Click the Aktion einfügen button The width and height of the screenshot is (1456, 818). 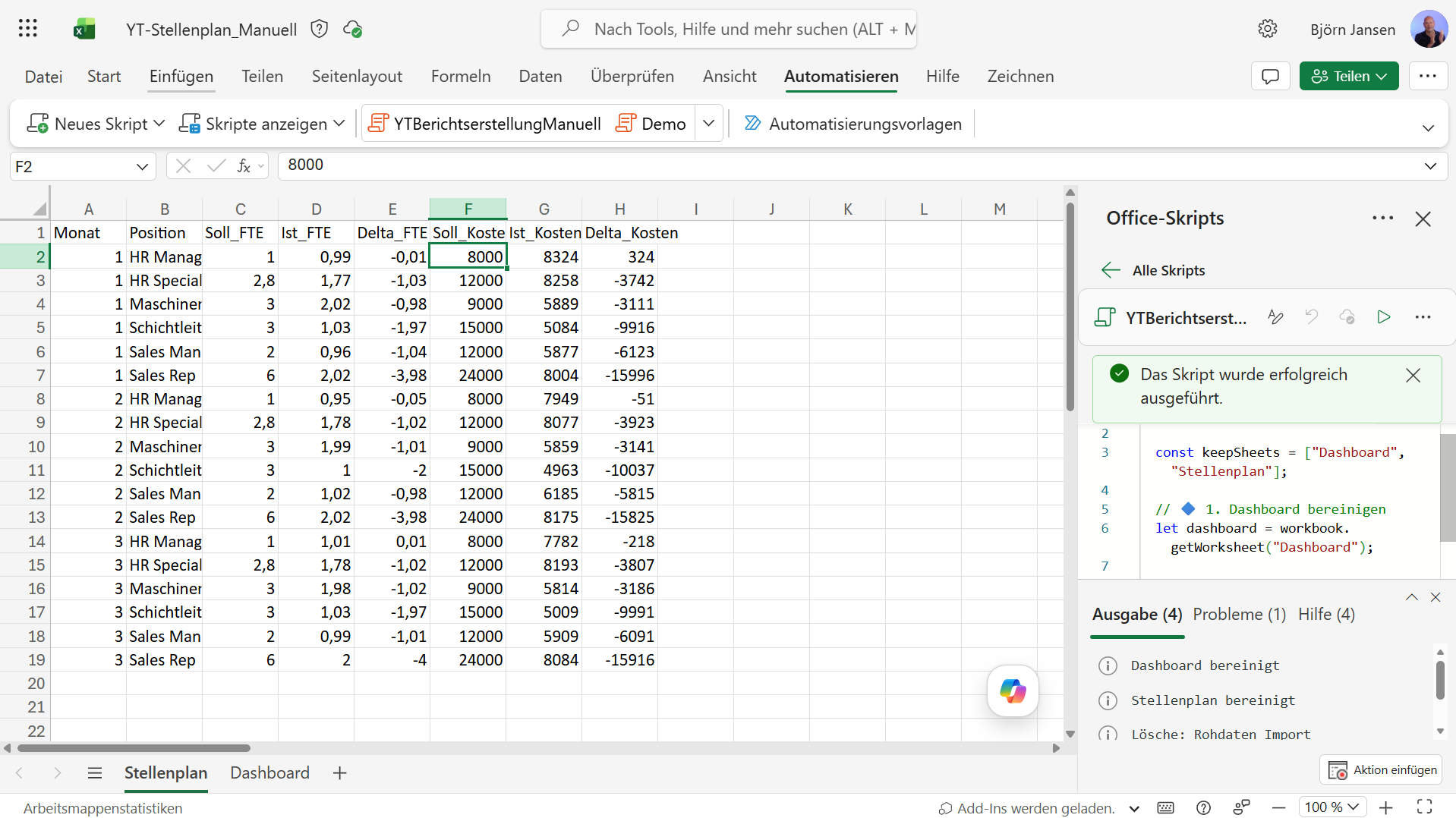(x=1382, y=770)
